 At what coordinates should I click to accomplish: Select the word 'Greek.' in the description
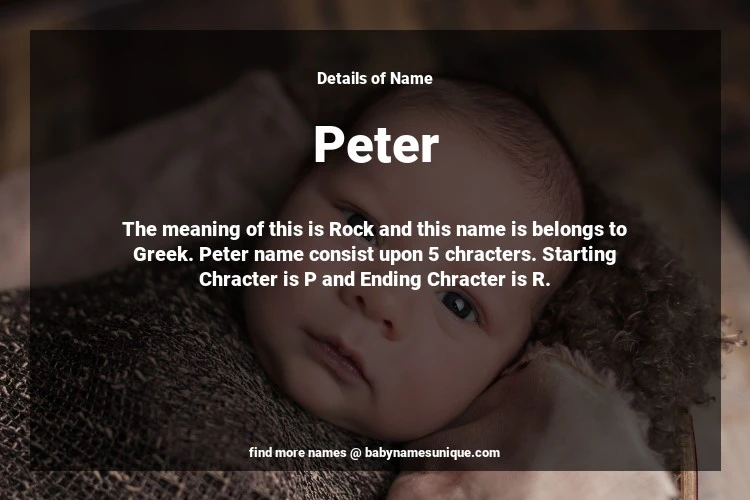tap(163, 255)
